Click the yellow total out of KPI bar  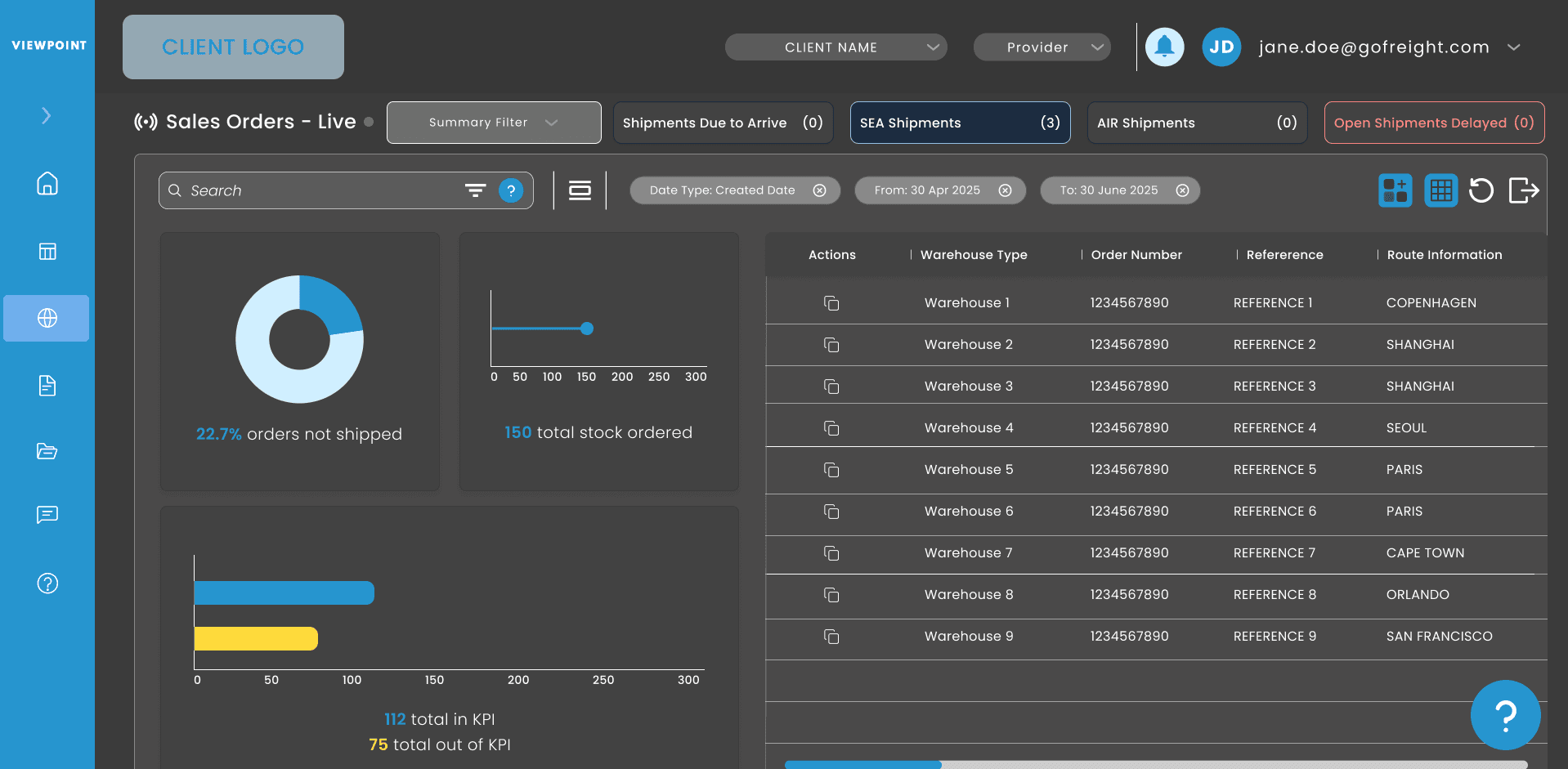pyautogui.click(x=256, y=638)
